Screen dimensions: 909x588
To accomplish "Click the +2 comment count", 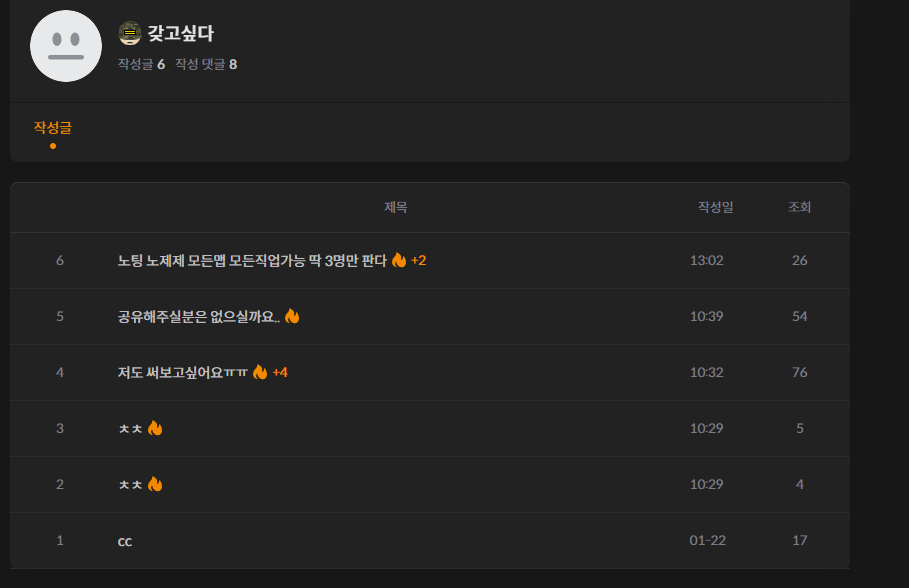I will point(419,260).
